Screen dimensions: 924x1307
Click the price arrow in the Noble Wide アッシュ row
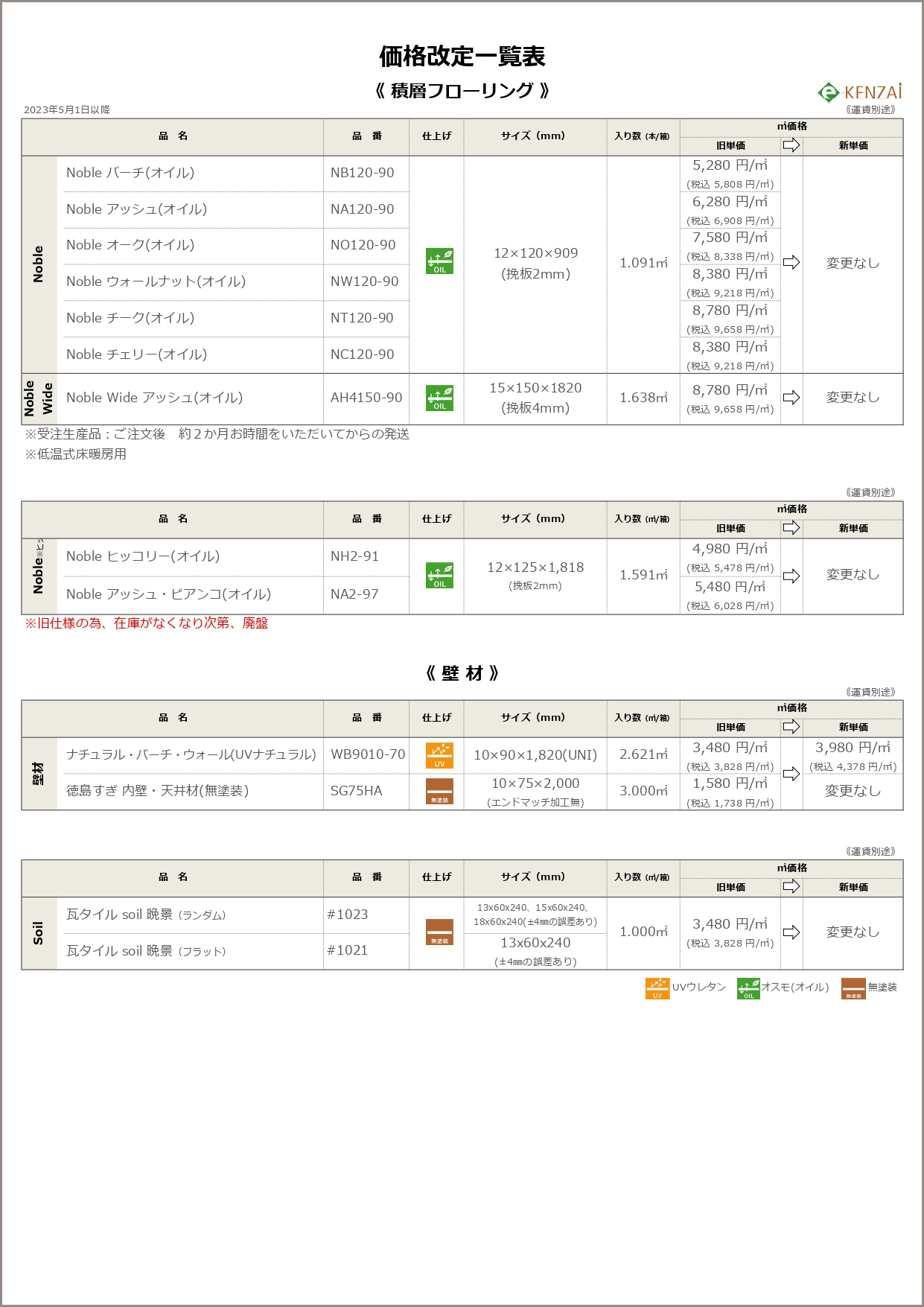pos(791,398)
